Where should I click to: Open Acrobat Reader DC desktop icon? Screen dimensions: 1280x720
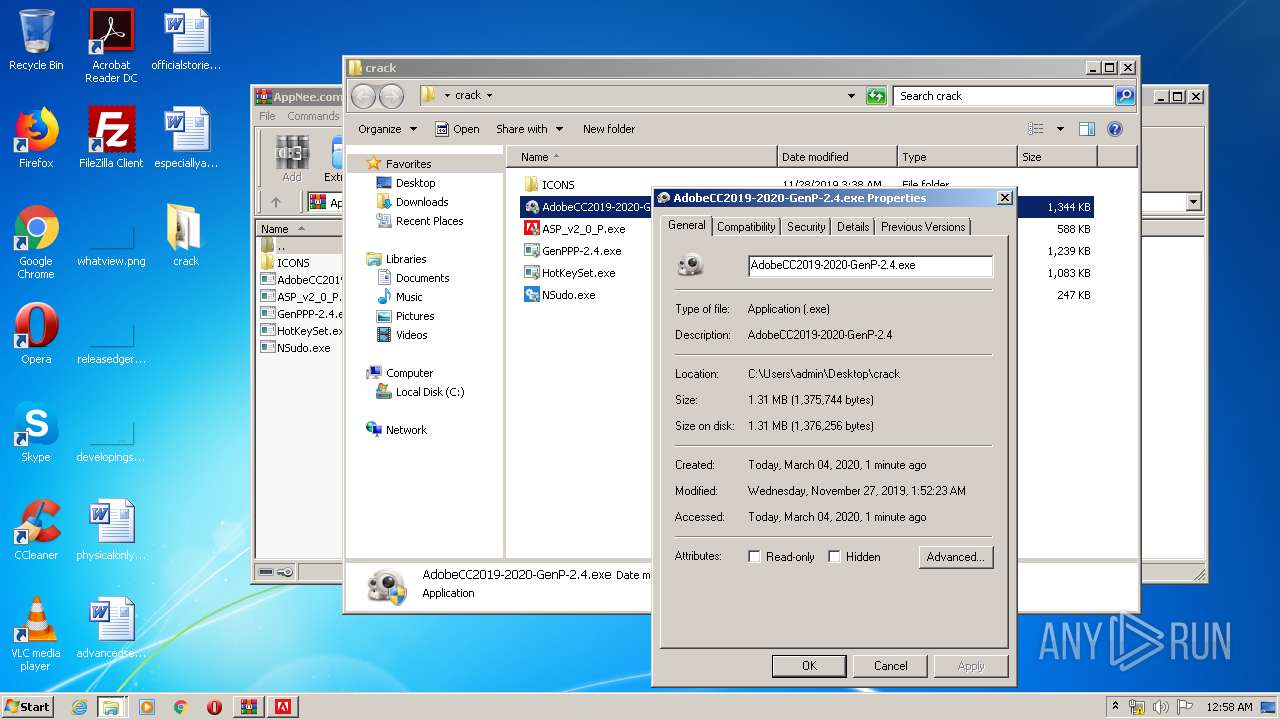pyautogui.click(x=111, y=46)
